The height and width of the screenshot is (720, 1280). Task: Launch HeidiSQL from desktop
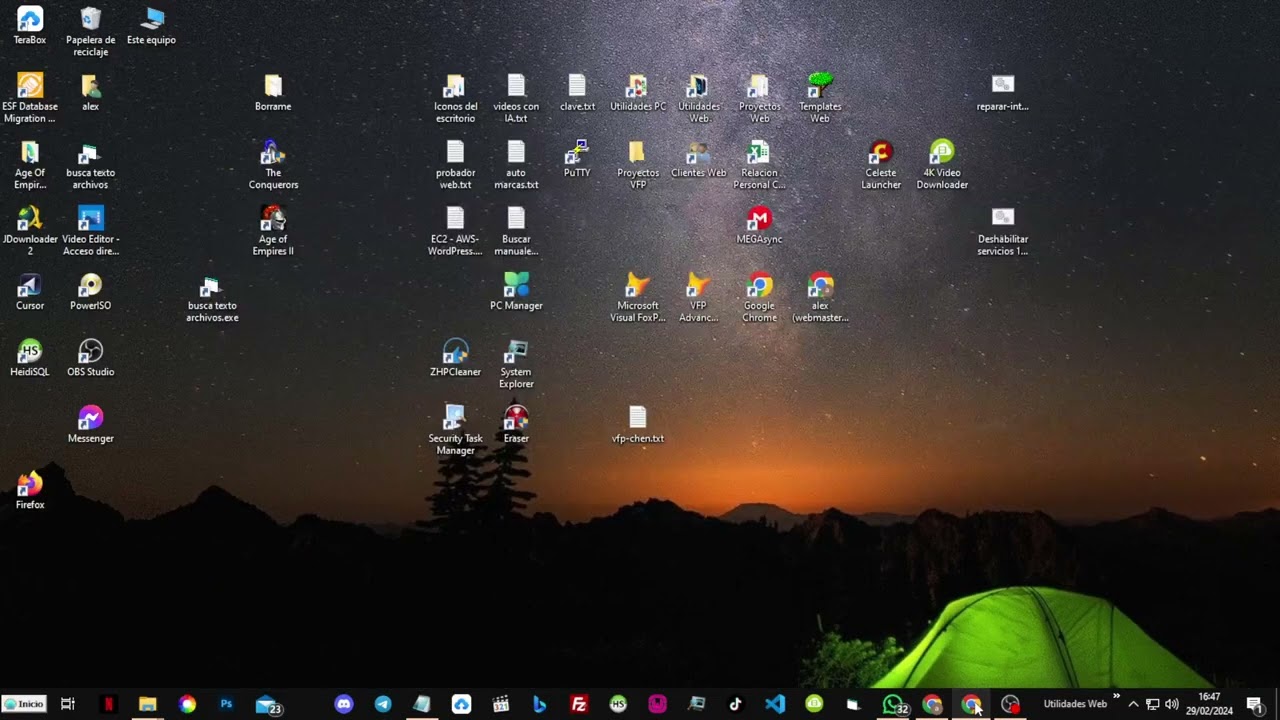(30, 358)
